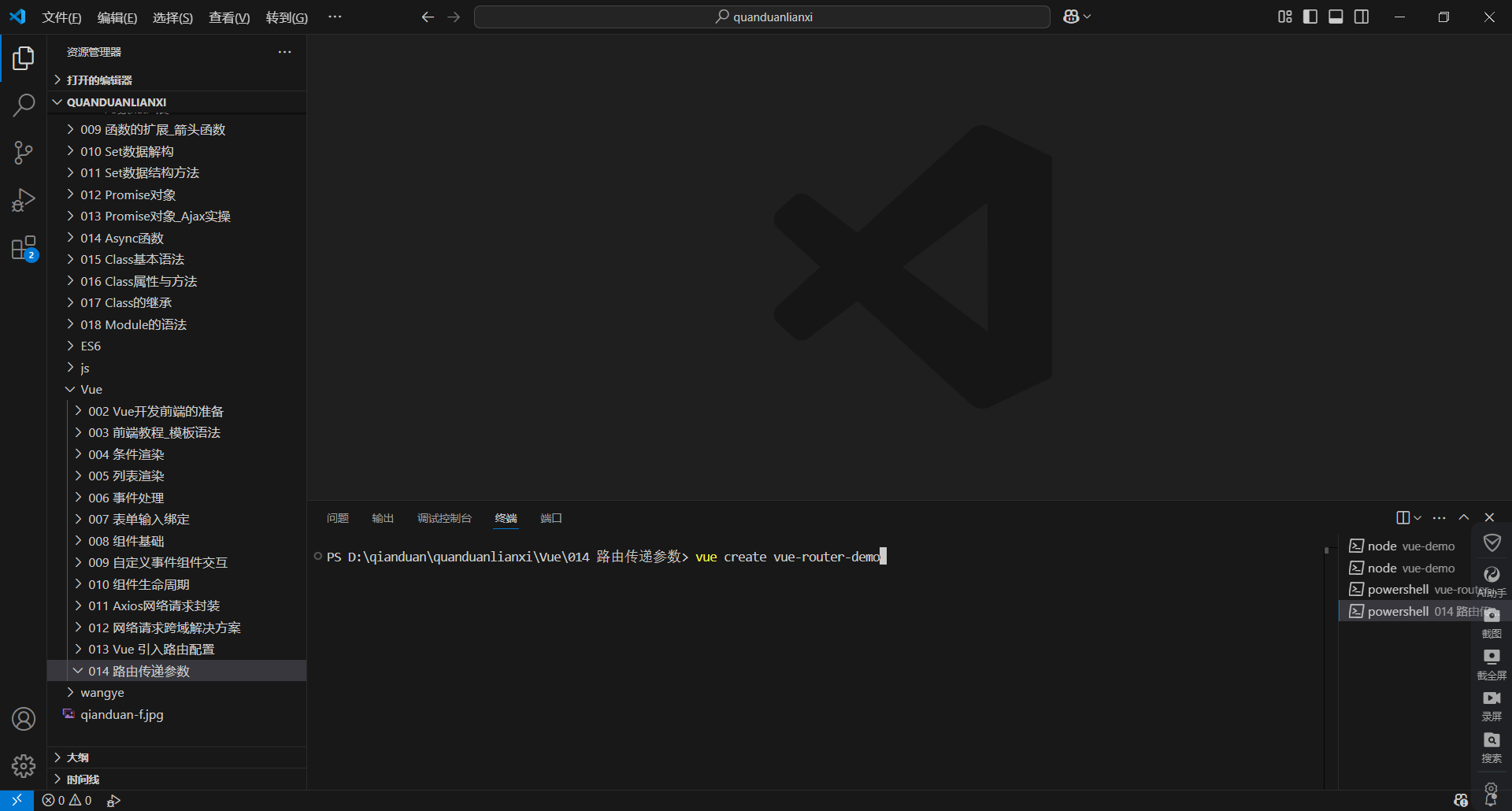
Task: Expand folder 002 Vue开发前端的准备
Action: point(177,411)
